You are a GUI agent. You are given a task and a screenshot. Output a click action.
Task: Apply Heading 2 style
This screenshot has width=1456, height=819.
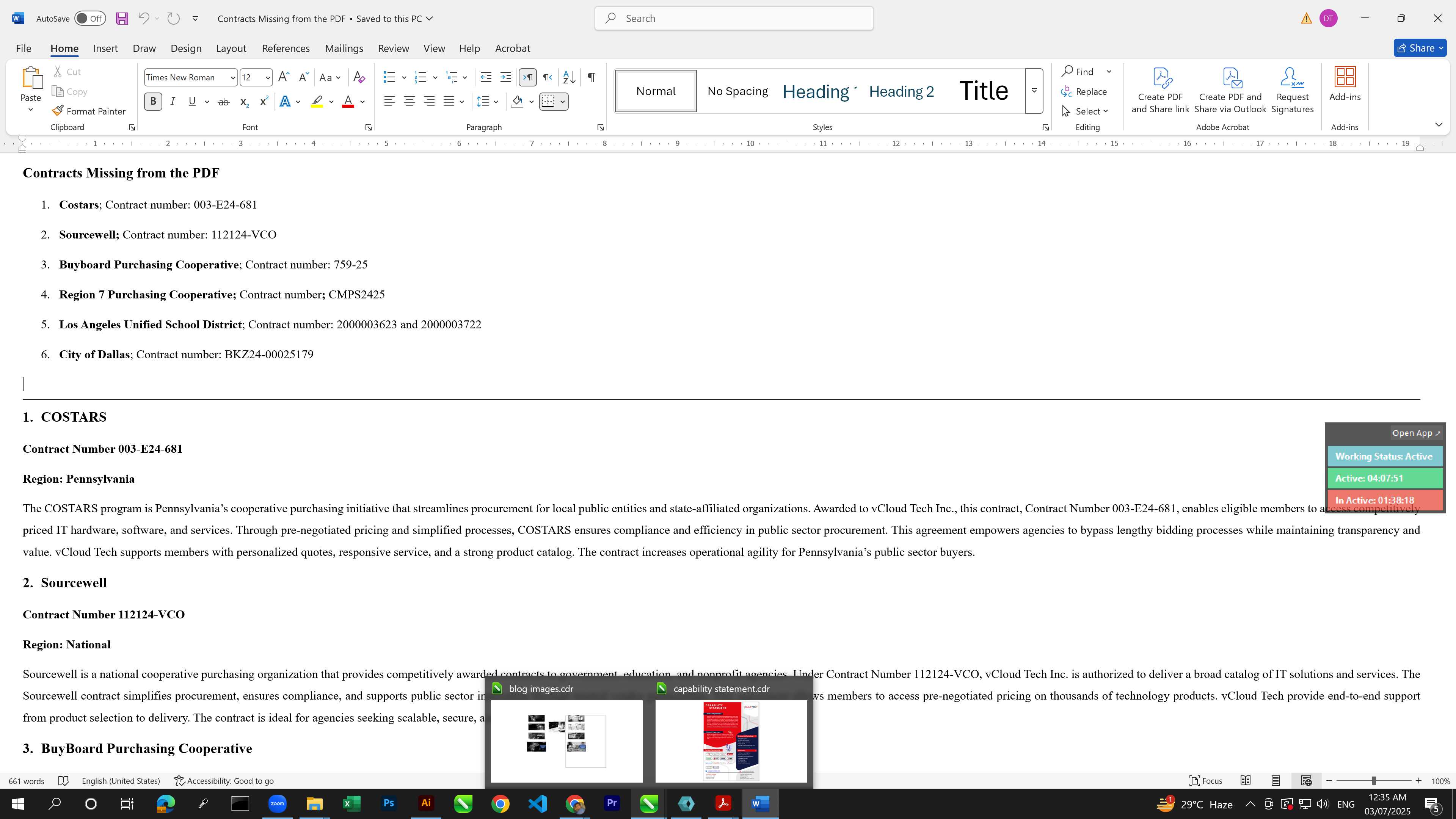point(902,91)
